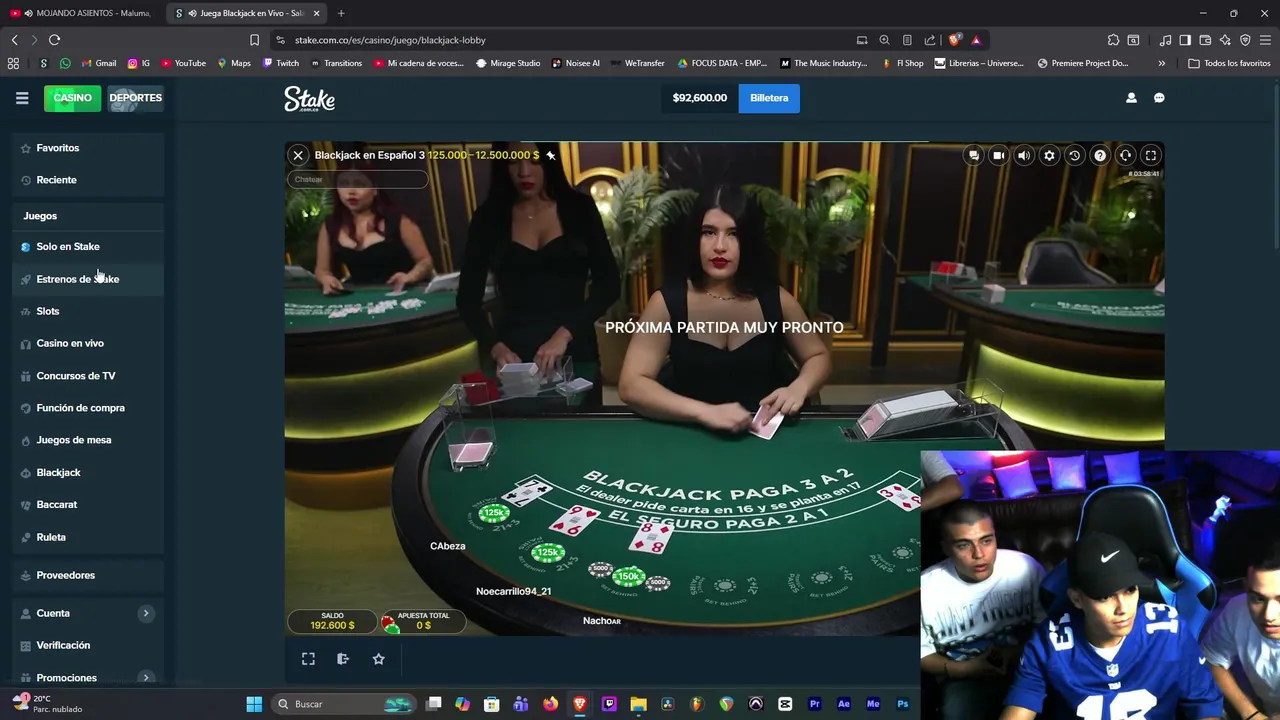Toggle the hamburger sidebar menu
The height and width of the screenshot is (720, 1280).
[22, 98]
